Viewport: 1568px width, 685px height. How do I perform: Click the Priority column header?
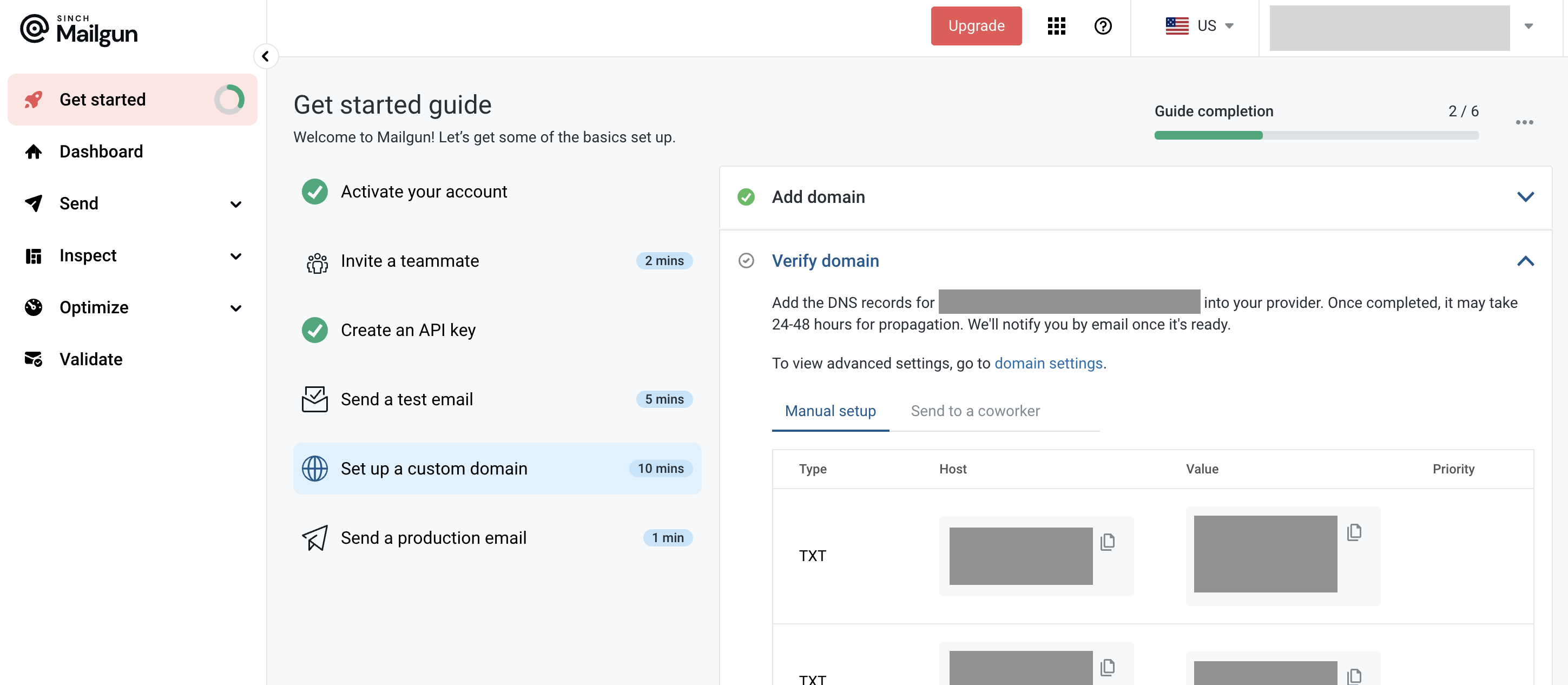click(1453, 469)
